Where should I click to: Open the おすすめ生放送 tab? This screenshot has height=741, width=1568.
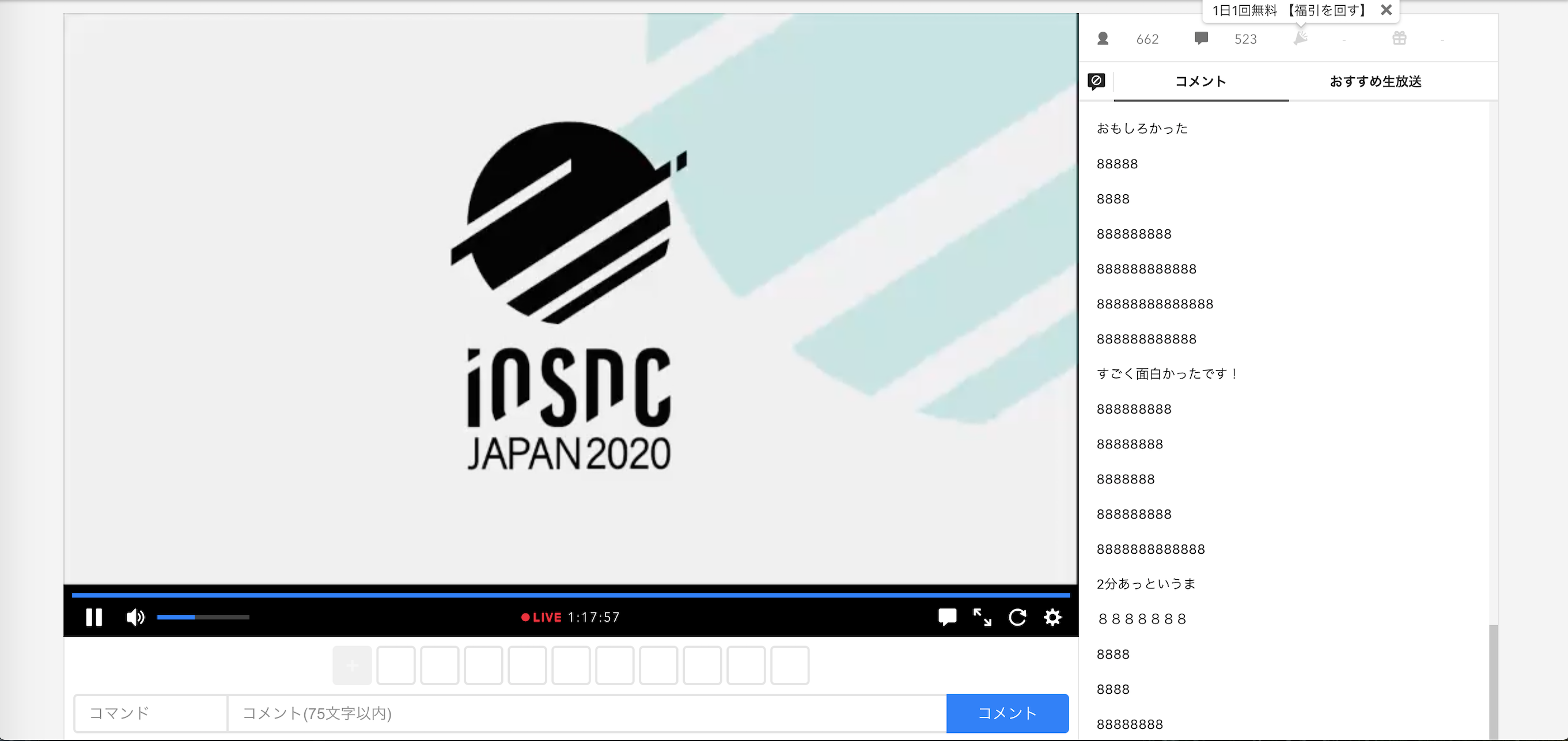[x=1374, y=81]
